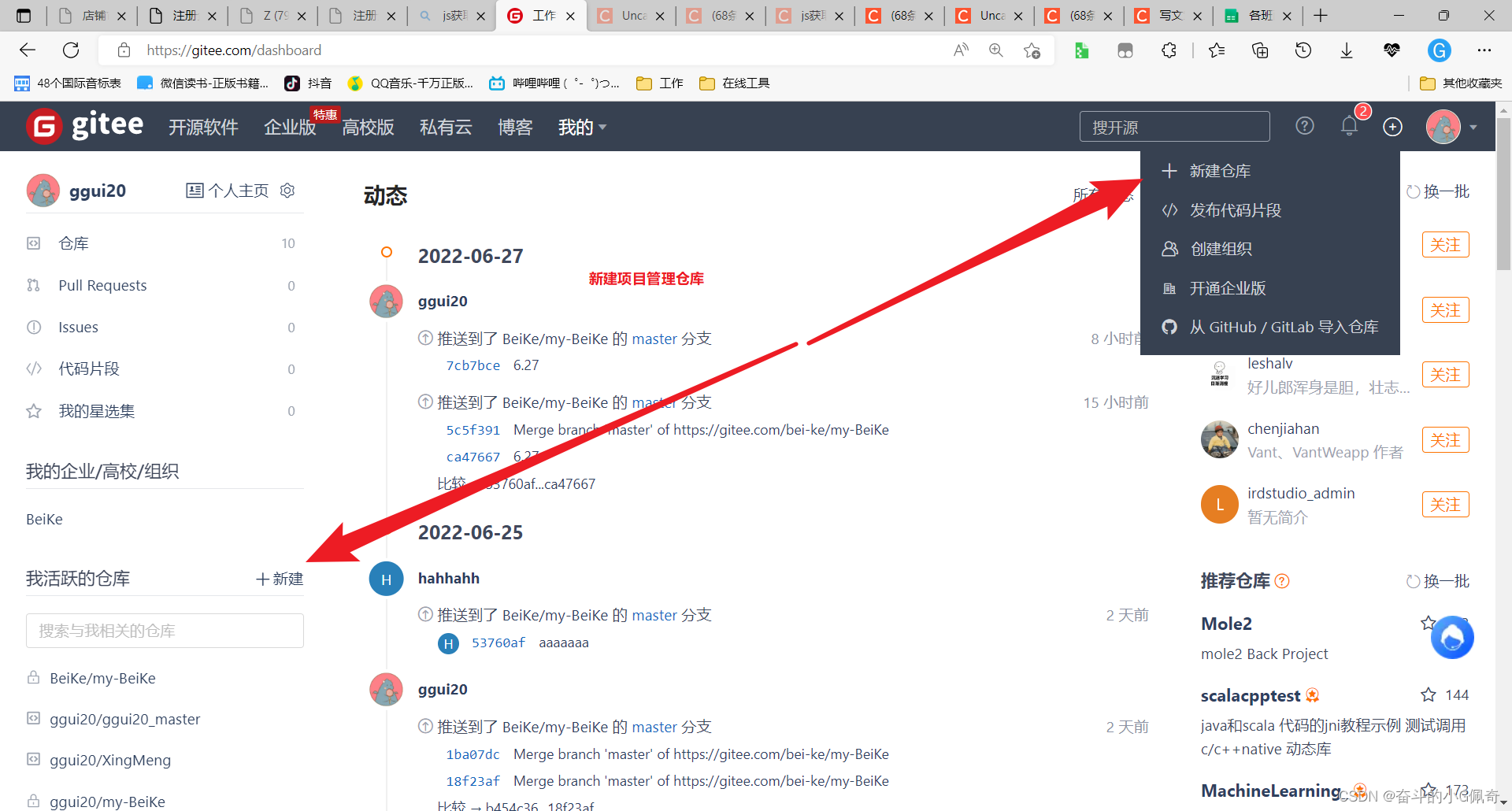Viewport: 1512px width, 811px height.
Task: Open 仓库 in sidebar
Action: [x=165, y=243]
